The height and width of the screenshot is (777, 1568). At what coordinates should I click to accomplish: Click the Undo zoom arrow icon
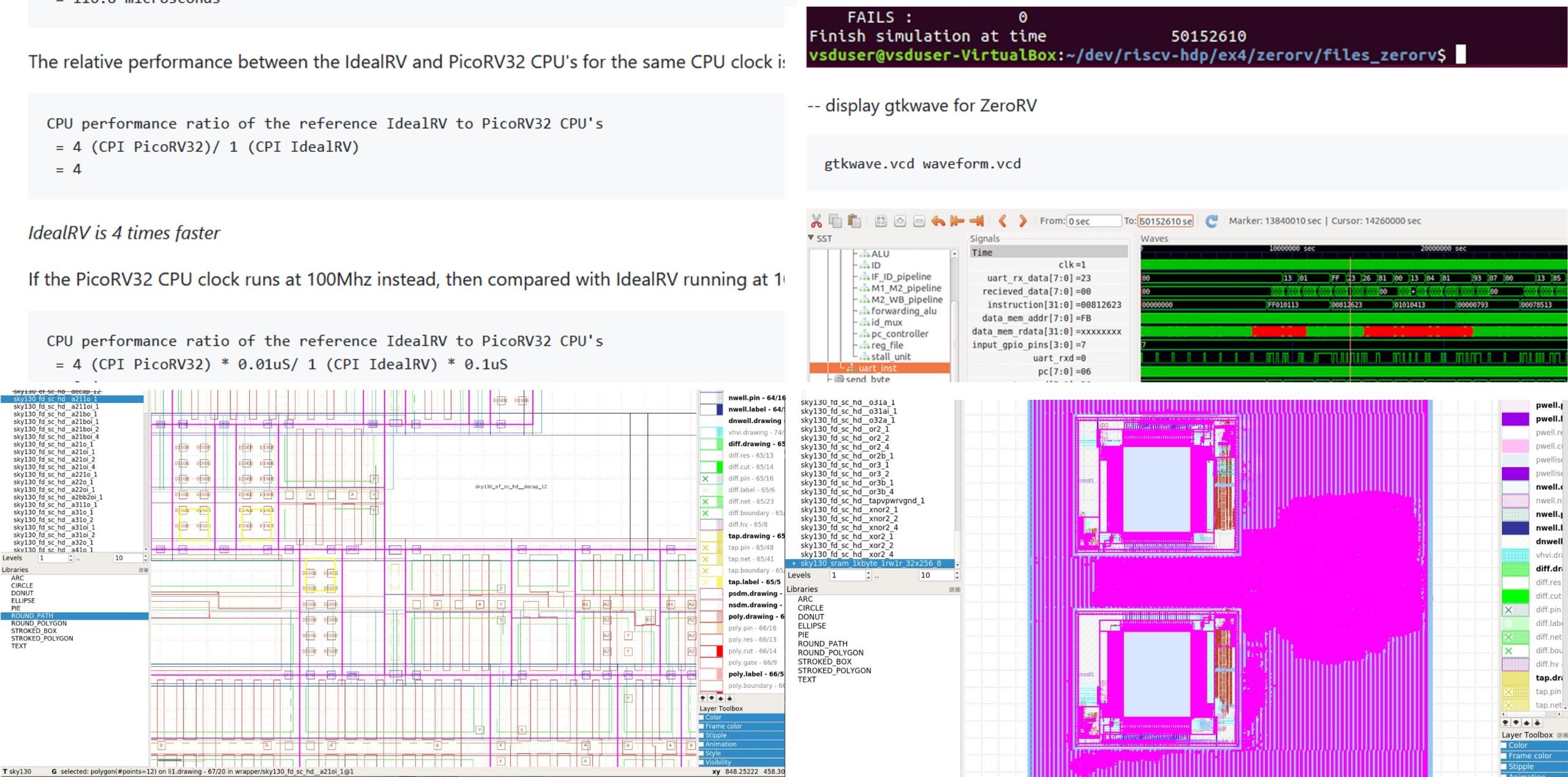(938, 221)
